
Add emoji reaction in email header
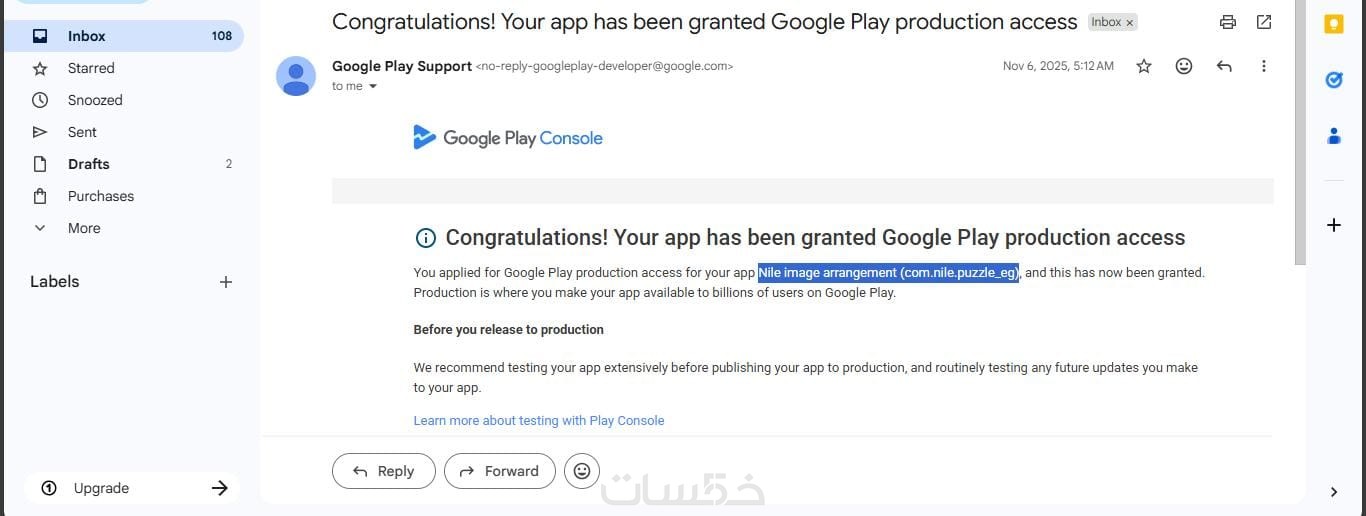click(x=1184, y=66)
